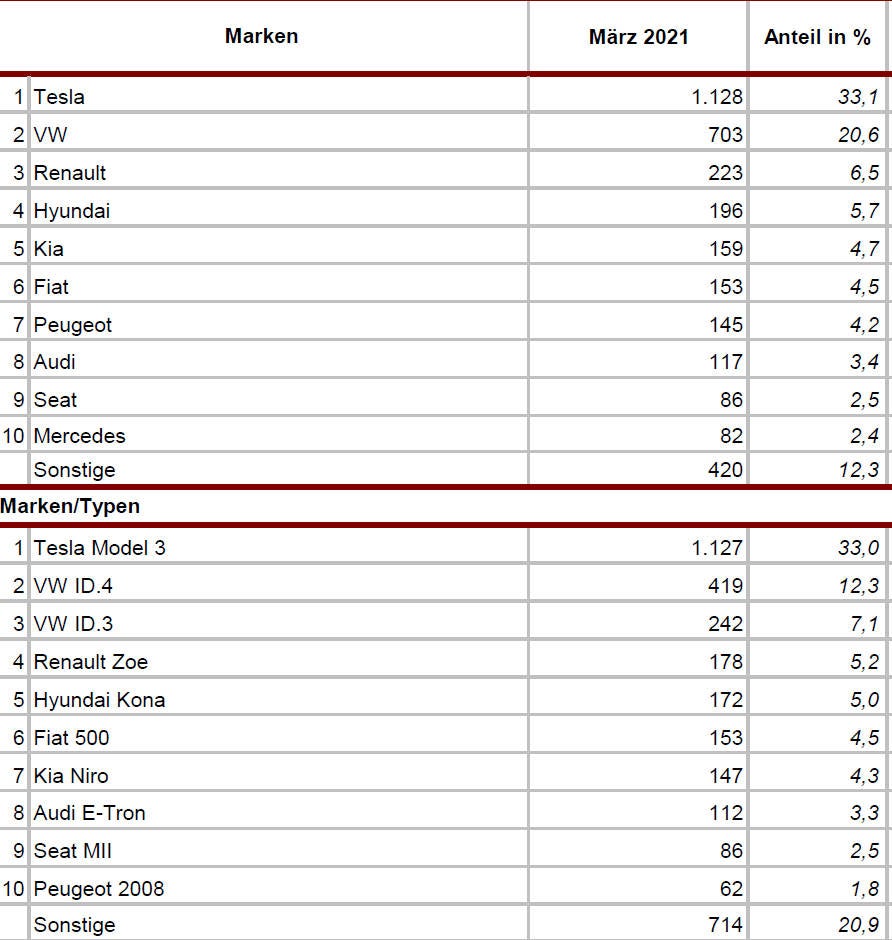The height and width of the screenshot is (940, 892).
Task: Select the Kia Niro row label
Action: (71, 775)
